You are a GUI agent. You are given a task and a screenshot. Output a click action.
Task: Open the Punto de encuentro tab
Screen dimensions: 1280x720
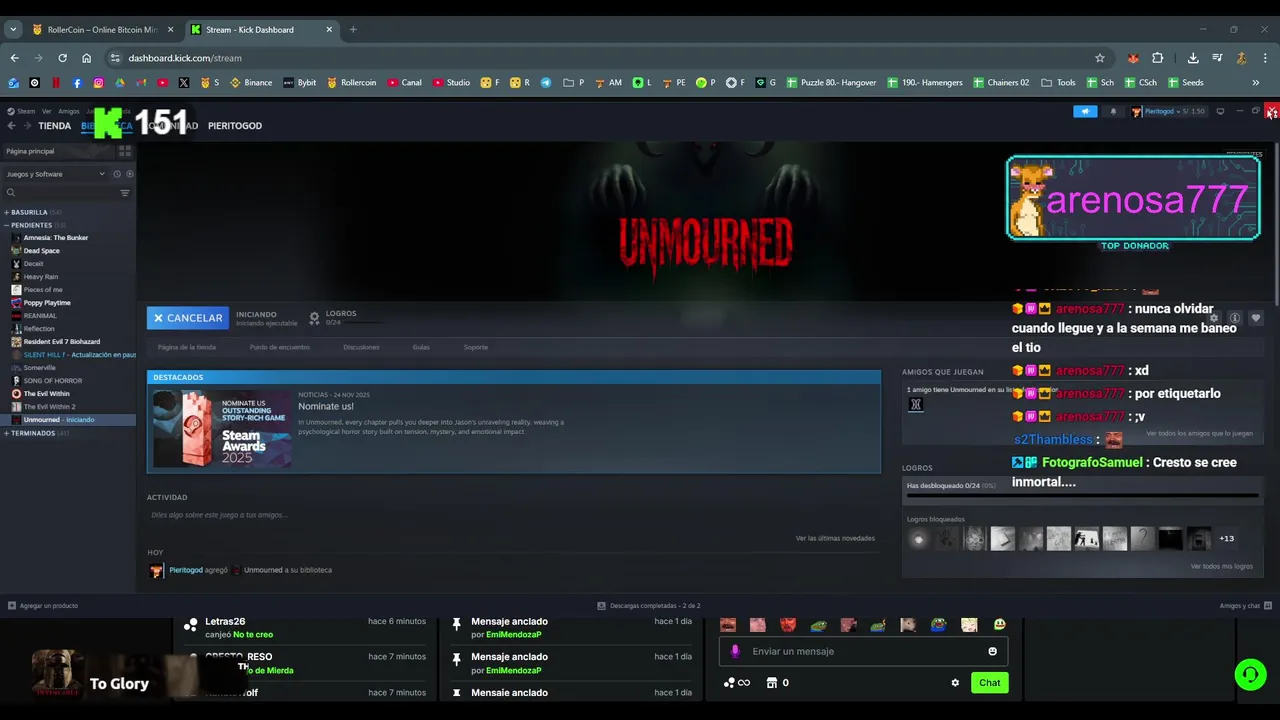pos(280,347)
